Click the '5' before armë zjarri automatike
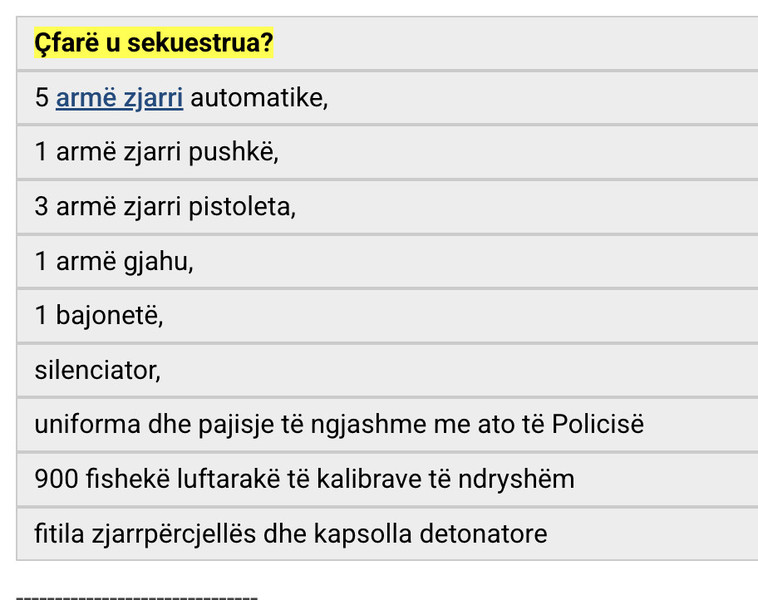Screen dimensions: 758x600 [x=42, y=98]
